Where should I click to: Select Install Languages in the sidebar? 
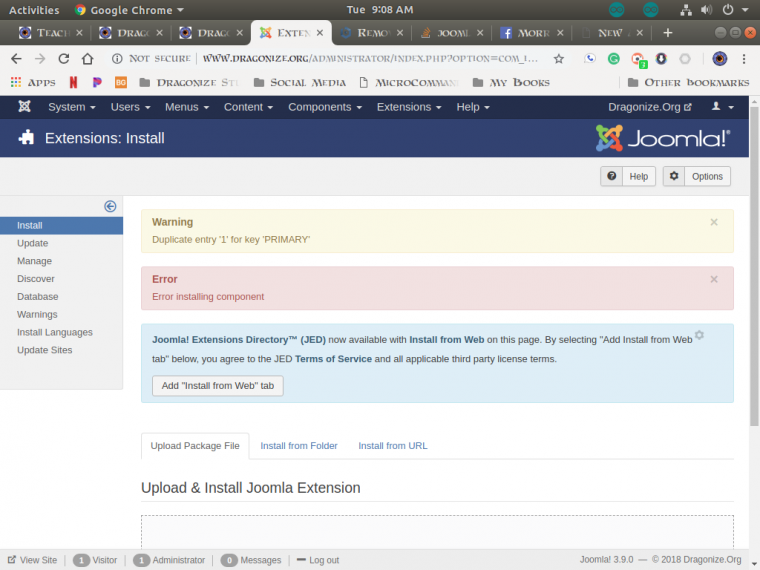click(55, 332)
